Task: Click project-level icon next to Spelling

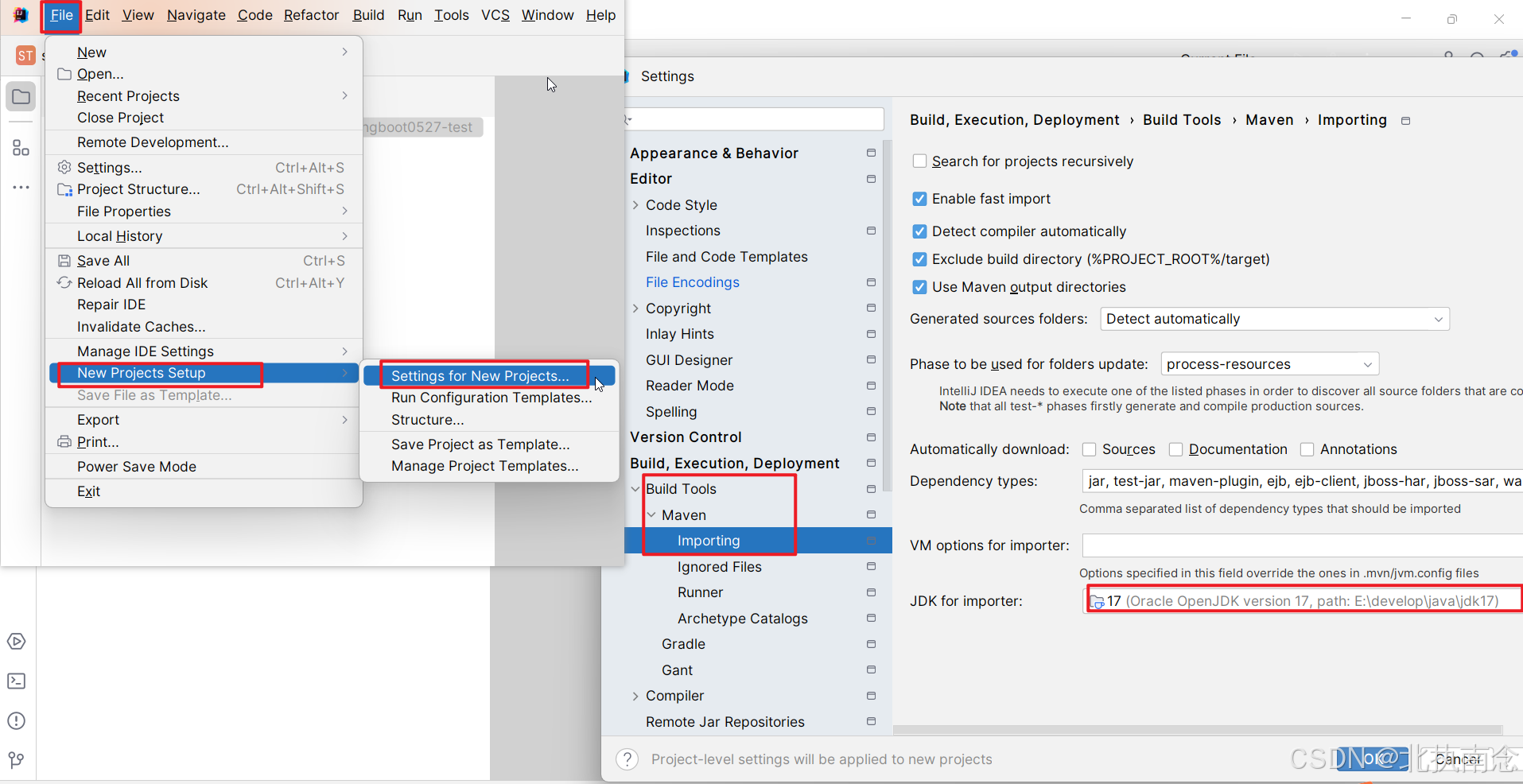Action: coord(871,411)
